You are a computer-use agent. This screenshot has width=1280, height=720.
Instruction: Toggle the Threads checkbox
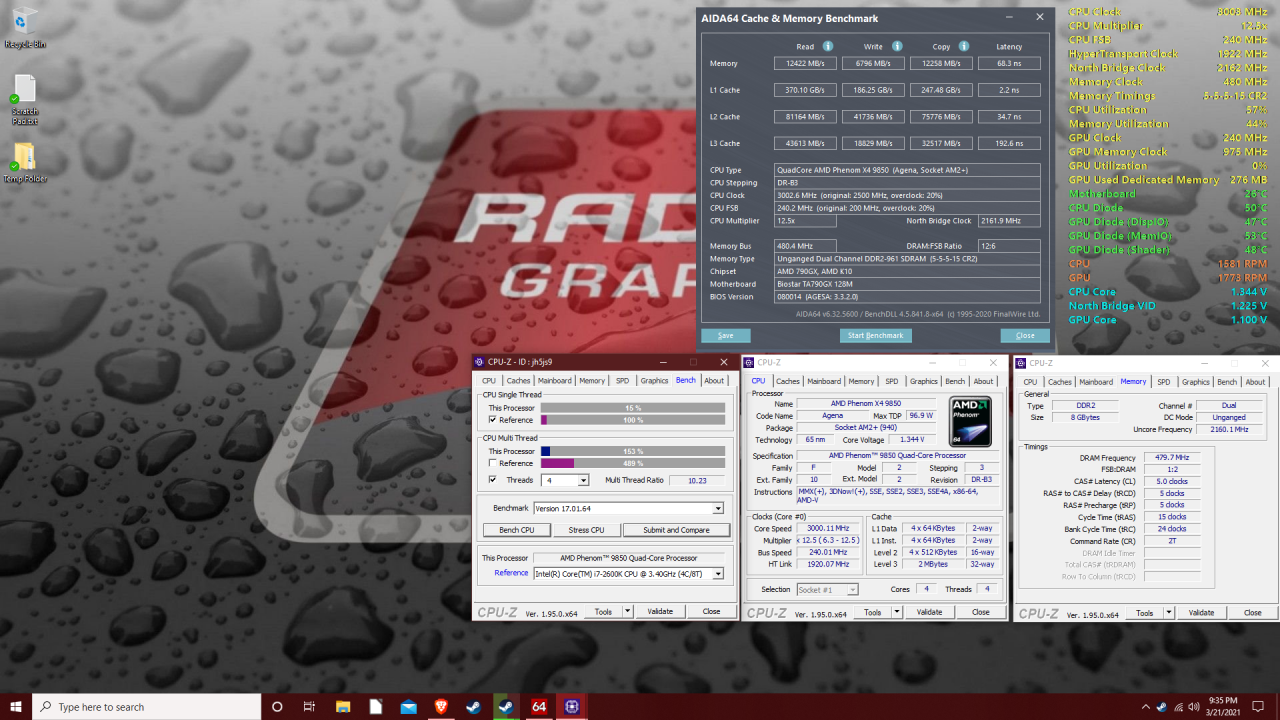[492, 480]
